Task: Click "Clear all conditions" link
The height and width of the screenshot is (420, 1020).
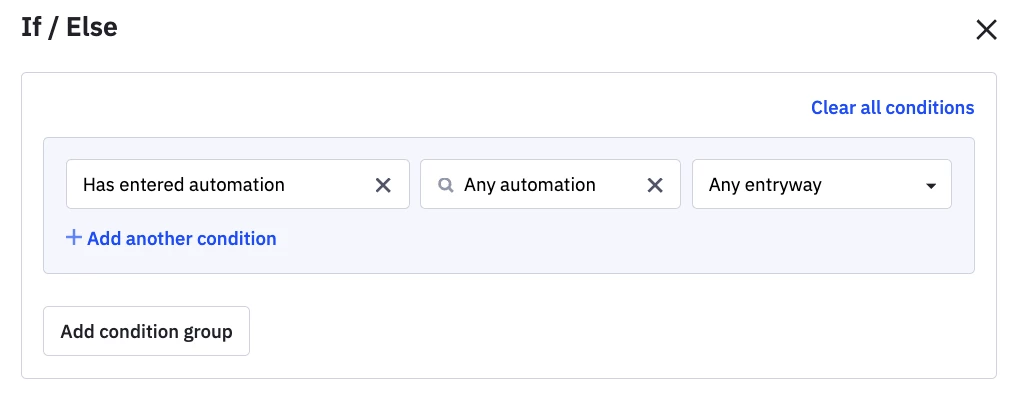Action: point(892,107)
